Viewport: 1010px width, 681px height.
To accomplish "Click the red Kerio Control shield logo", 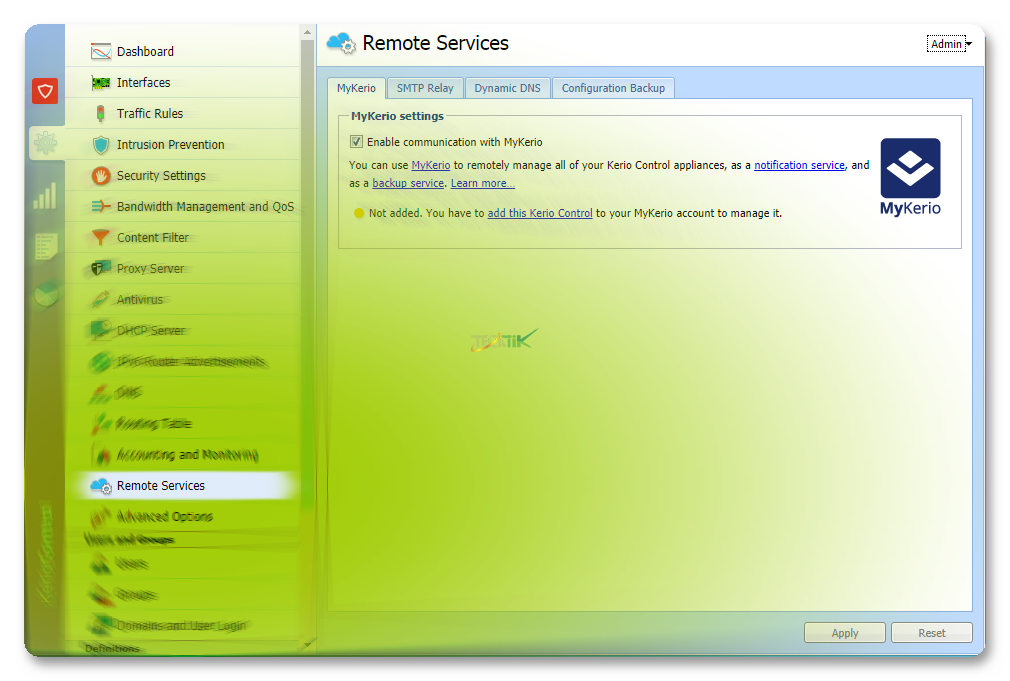I will coord(45,92).
